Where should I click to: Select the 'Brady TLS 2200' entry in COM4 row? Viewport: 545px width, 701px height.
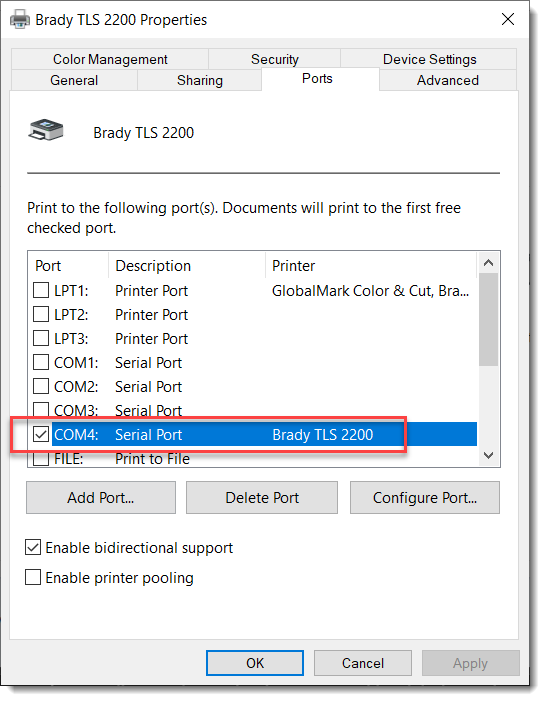tap(323, 435)
